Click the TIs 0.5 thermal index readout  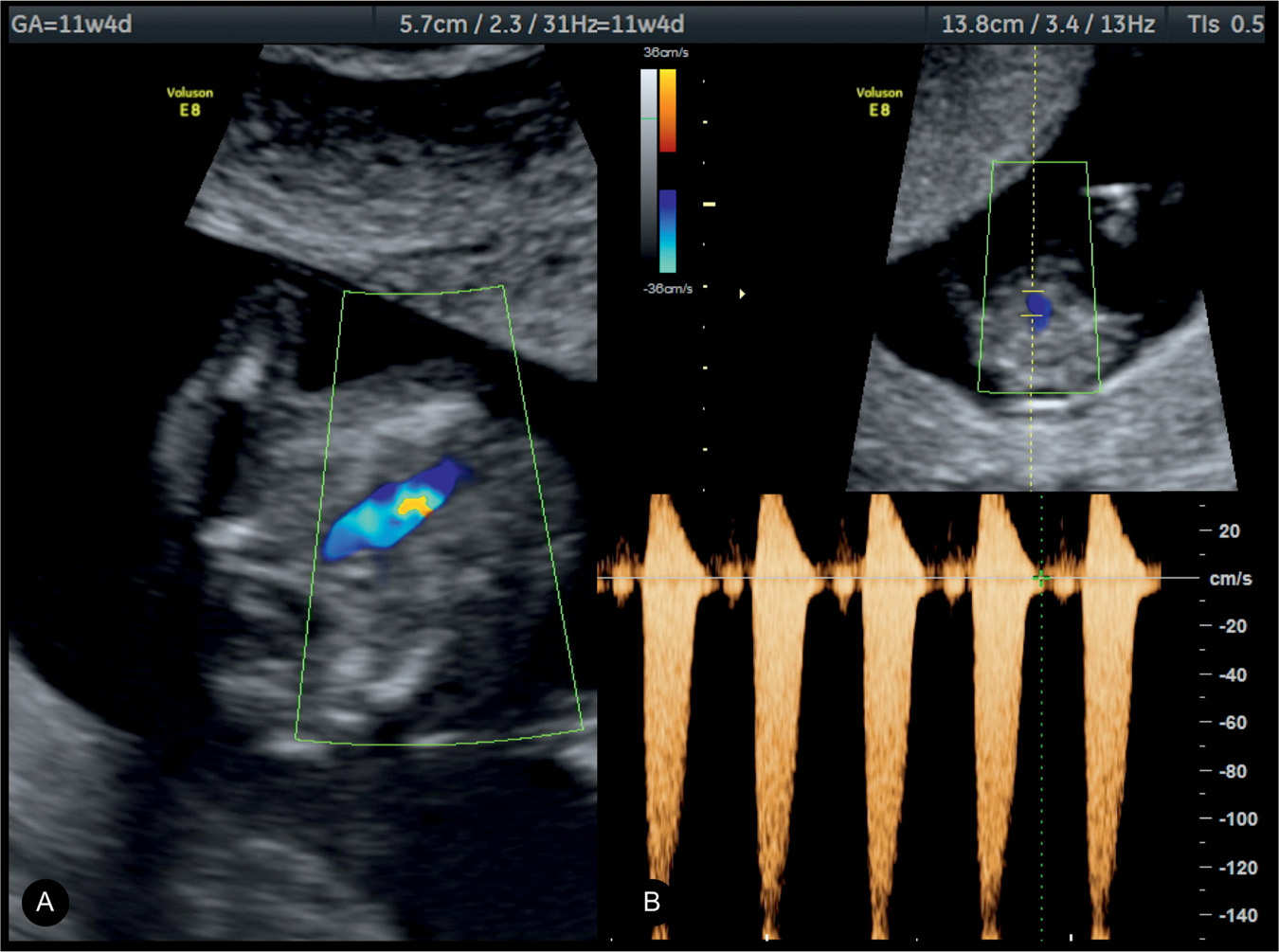coord(1224,24)
